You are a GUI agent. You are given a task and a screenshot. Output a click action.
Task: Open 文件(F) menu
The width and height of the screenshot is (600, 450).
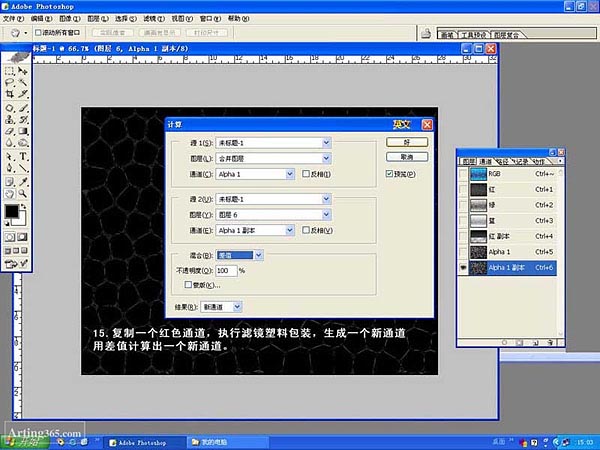[x=13, y=18]
